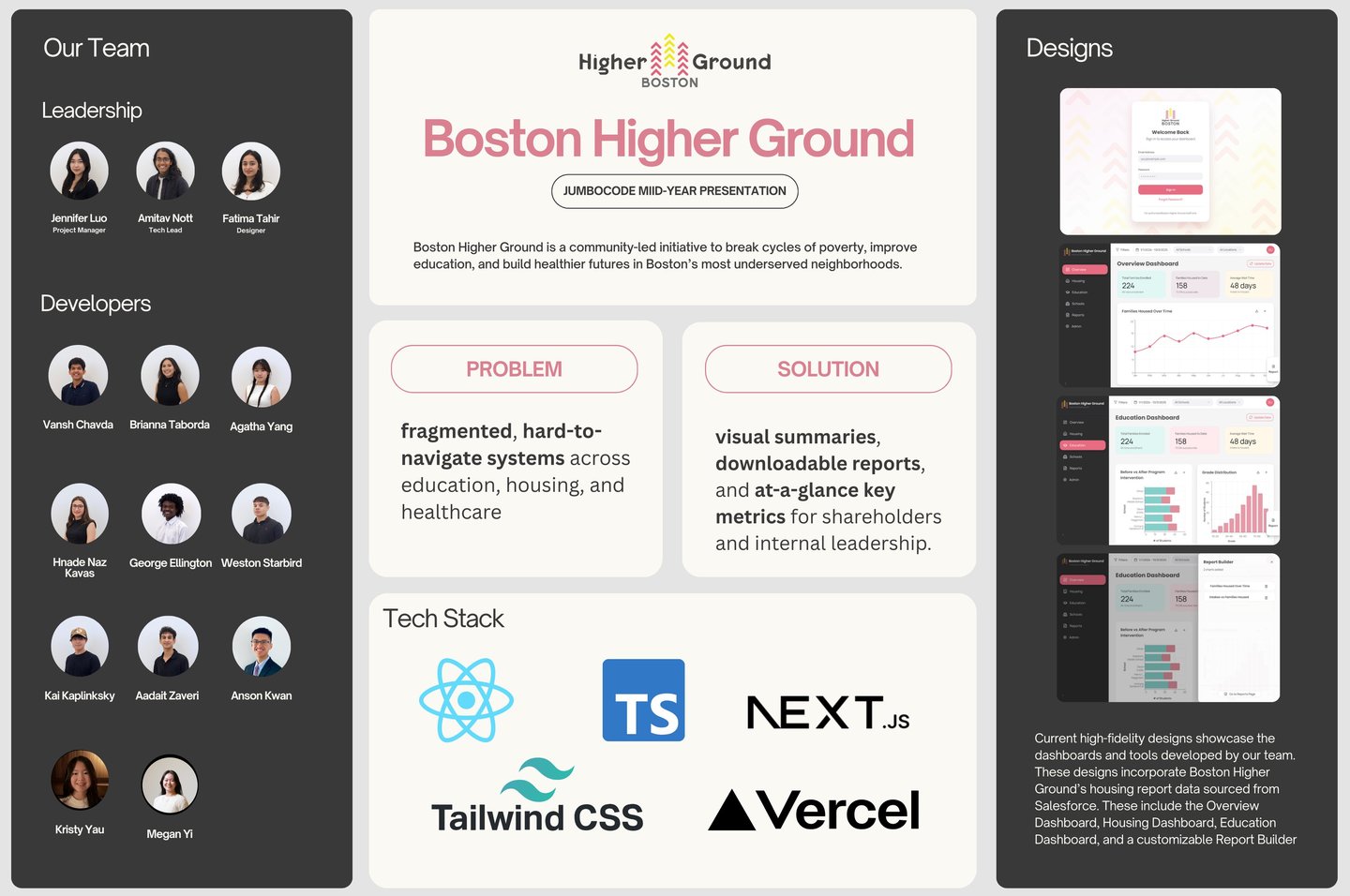This screenshot has width=1350, height=896.
Task: Click the name text "Brianna Taborda"
Action: [x=170, y=425]
